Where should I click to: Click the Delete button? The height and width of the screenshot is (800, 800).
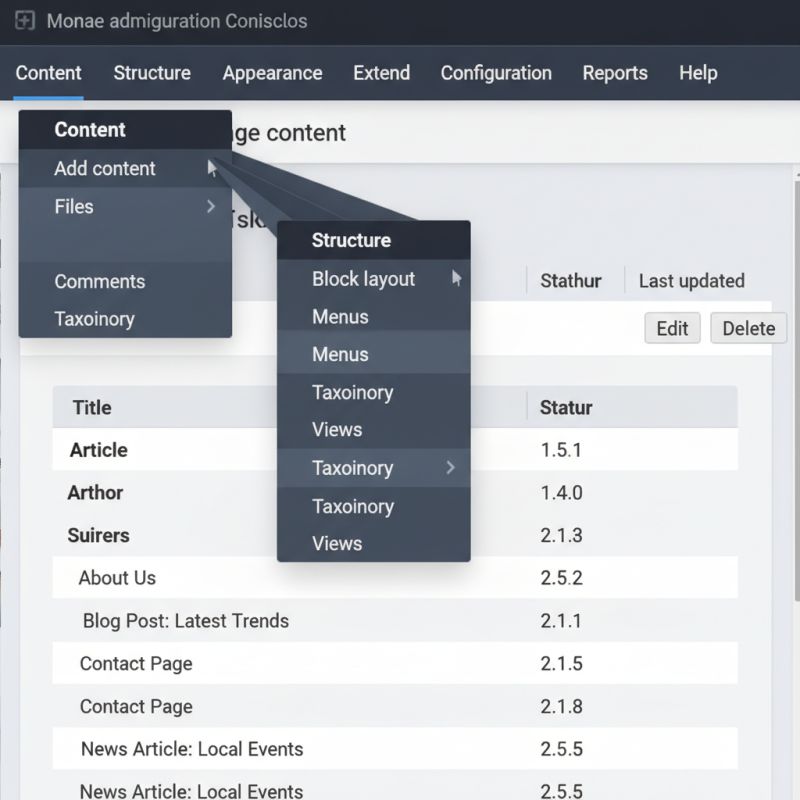[x=748, y=328]
